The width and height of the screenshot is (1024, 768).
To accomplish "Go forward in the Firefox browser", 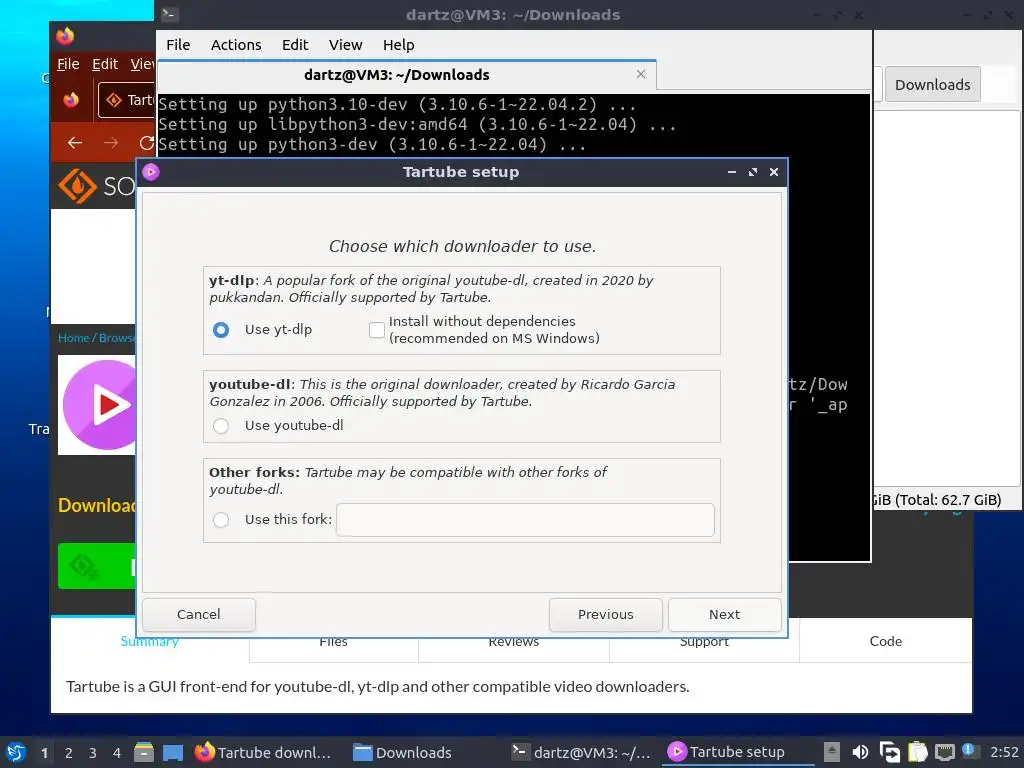I will [111, 142].
